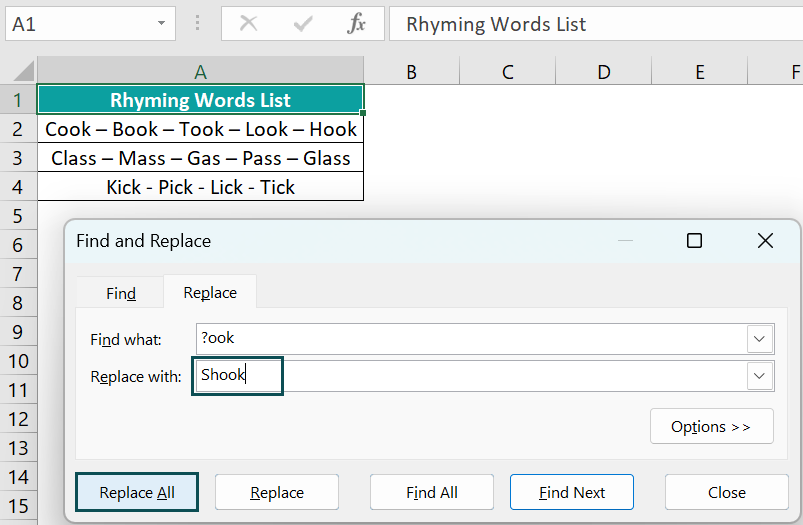This screenshot has height=525, width=803.
Task: Select row 5 header
Action: point(18,216)
